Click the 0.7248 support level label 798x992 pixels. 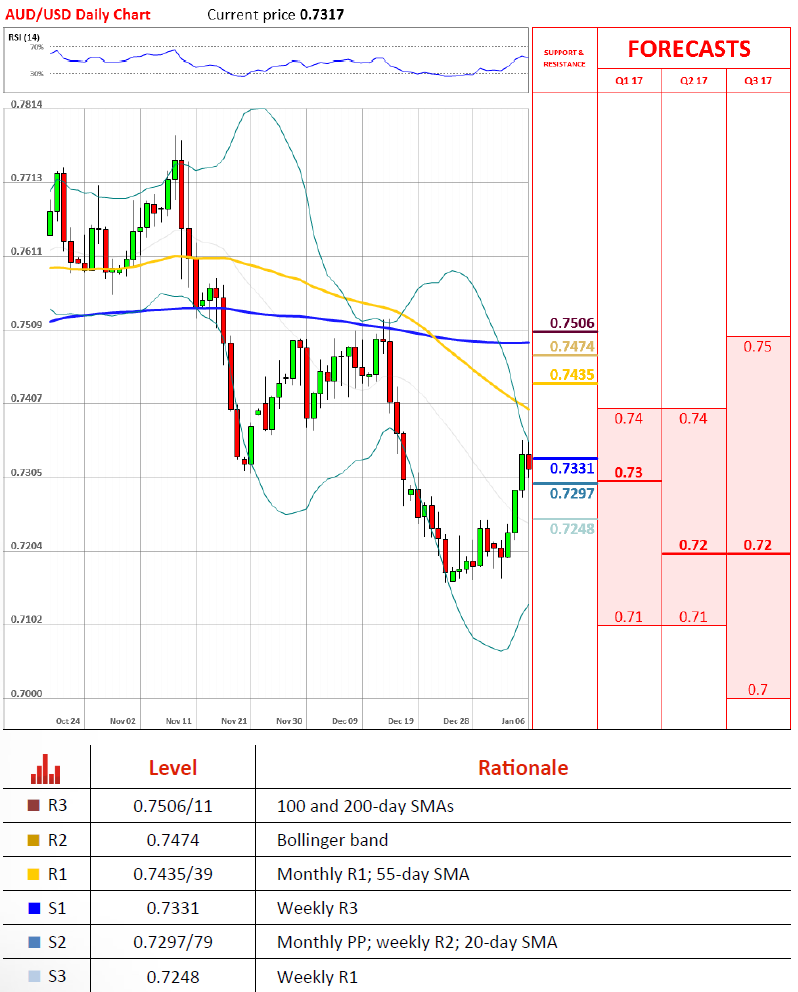[x=572, y=529]
